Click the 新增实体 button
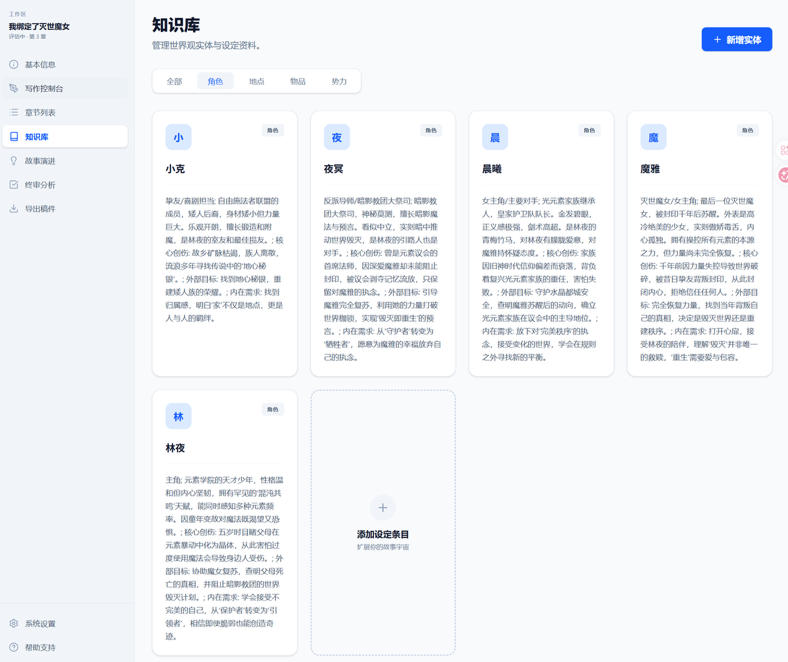 (x=737, y=39)
